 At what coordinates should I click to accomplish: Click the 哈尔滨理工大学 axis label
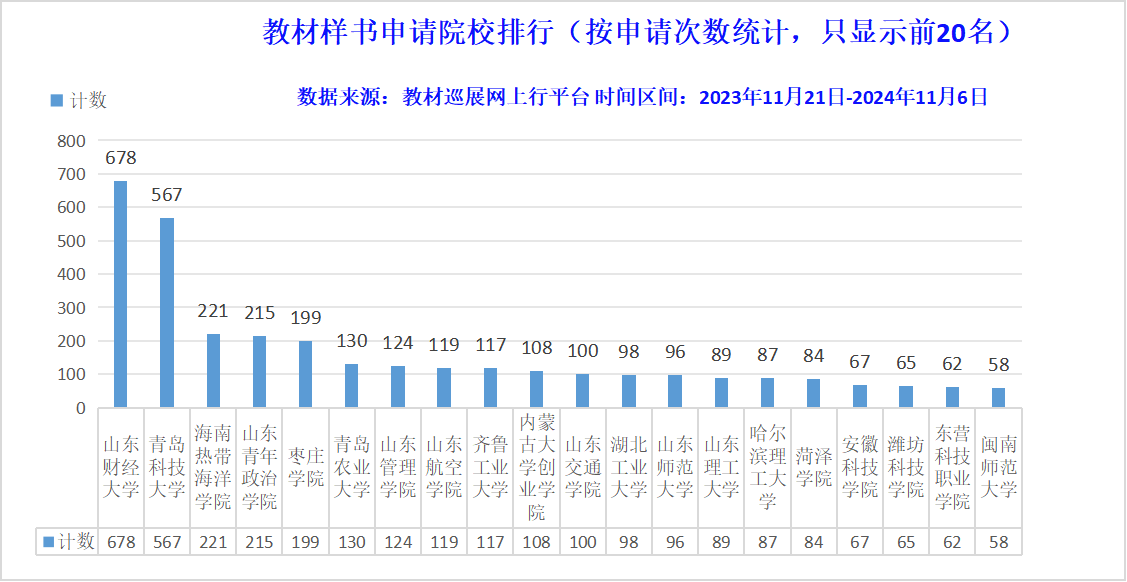[x=767, y=466]
